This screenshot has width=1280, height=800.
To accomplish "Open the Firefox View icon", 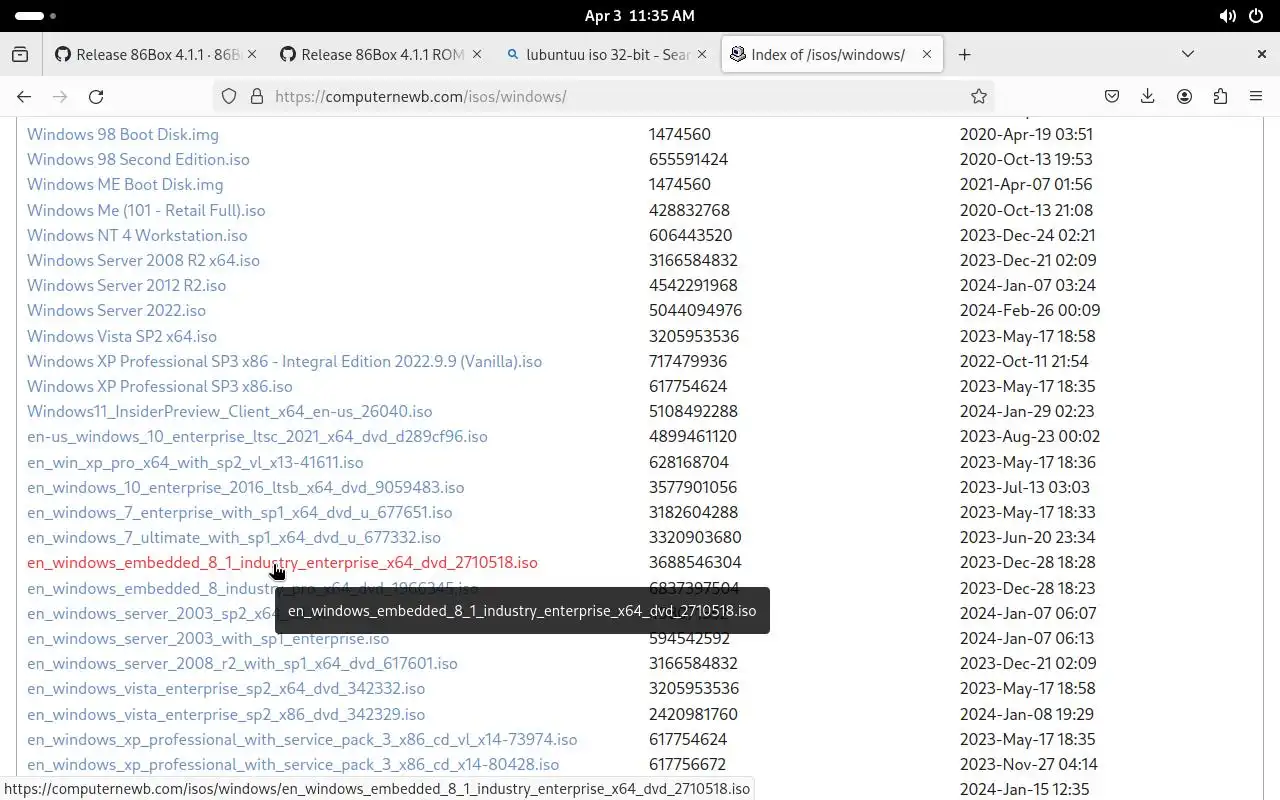I will (x=20, y=55).
